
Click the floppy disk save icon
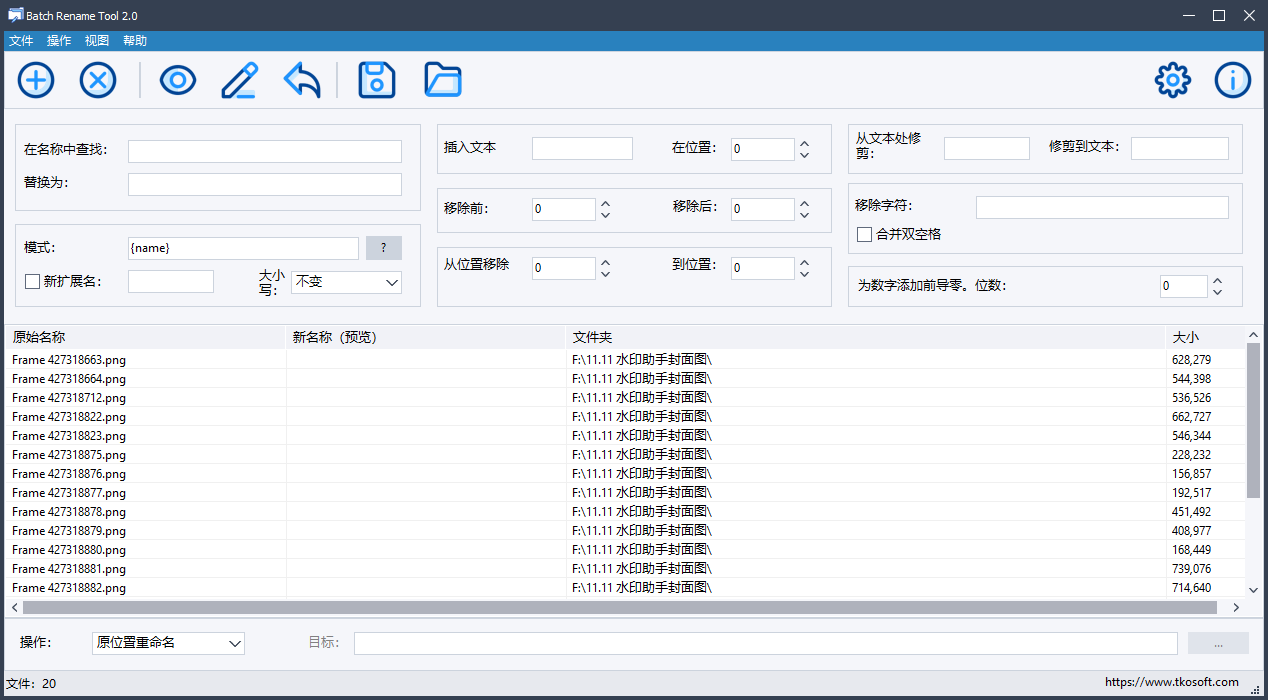(x=377, y=80)
